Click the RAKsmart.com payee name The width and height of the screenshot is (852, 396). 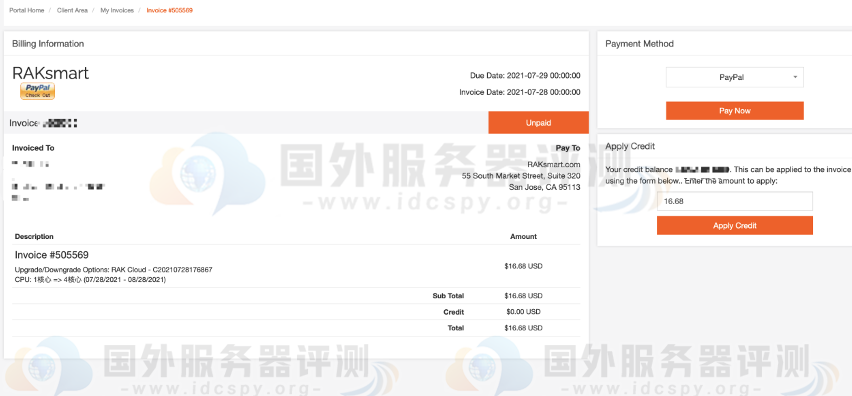[554, 165]
